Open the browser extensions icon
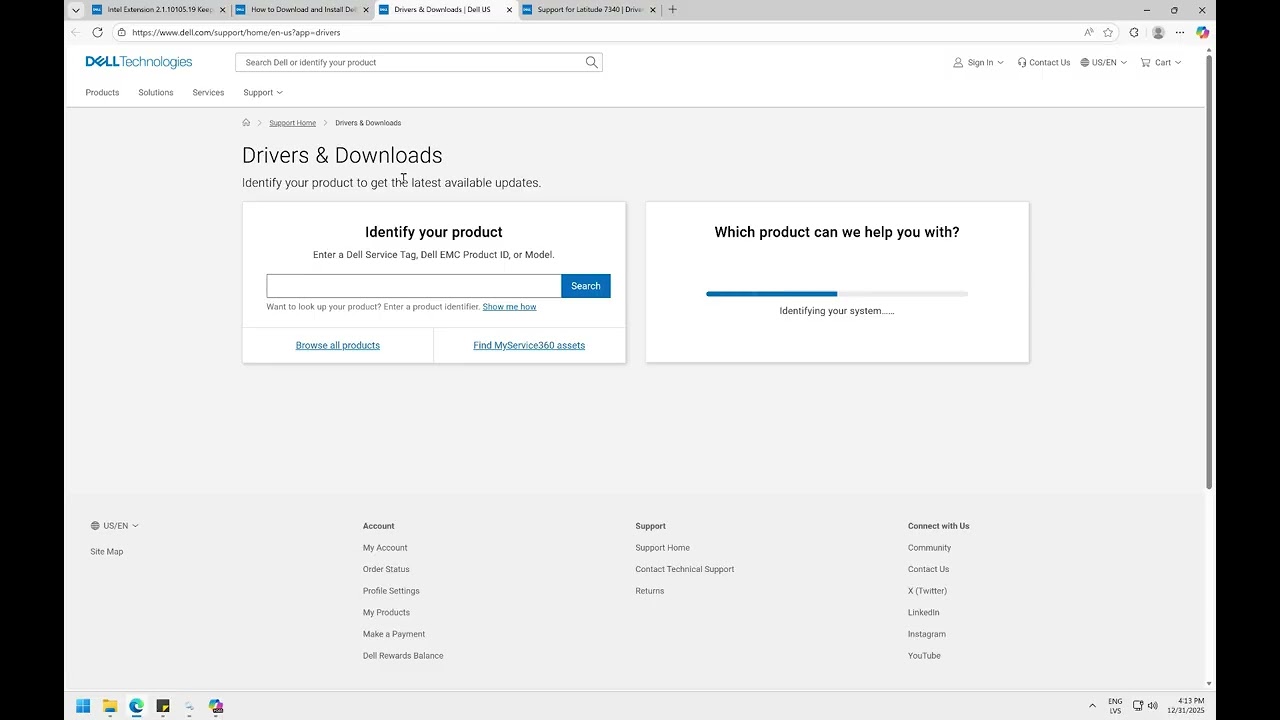 (x=1134, y=32)
